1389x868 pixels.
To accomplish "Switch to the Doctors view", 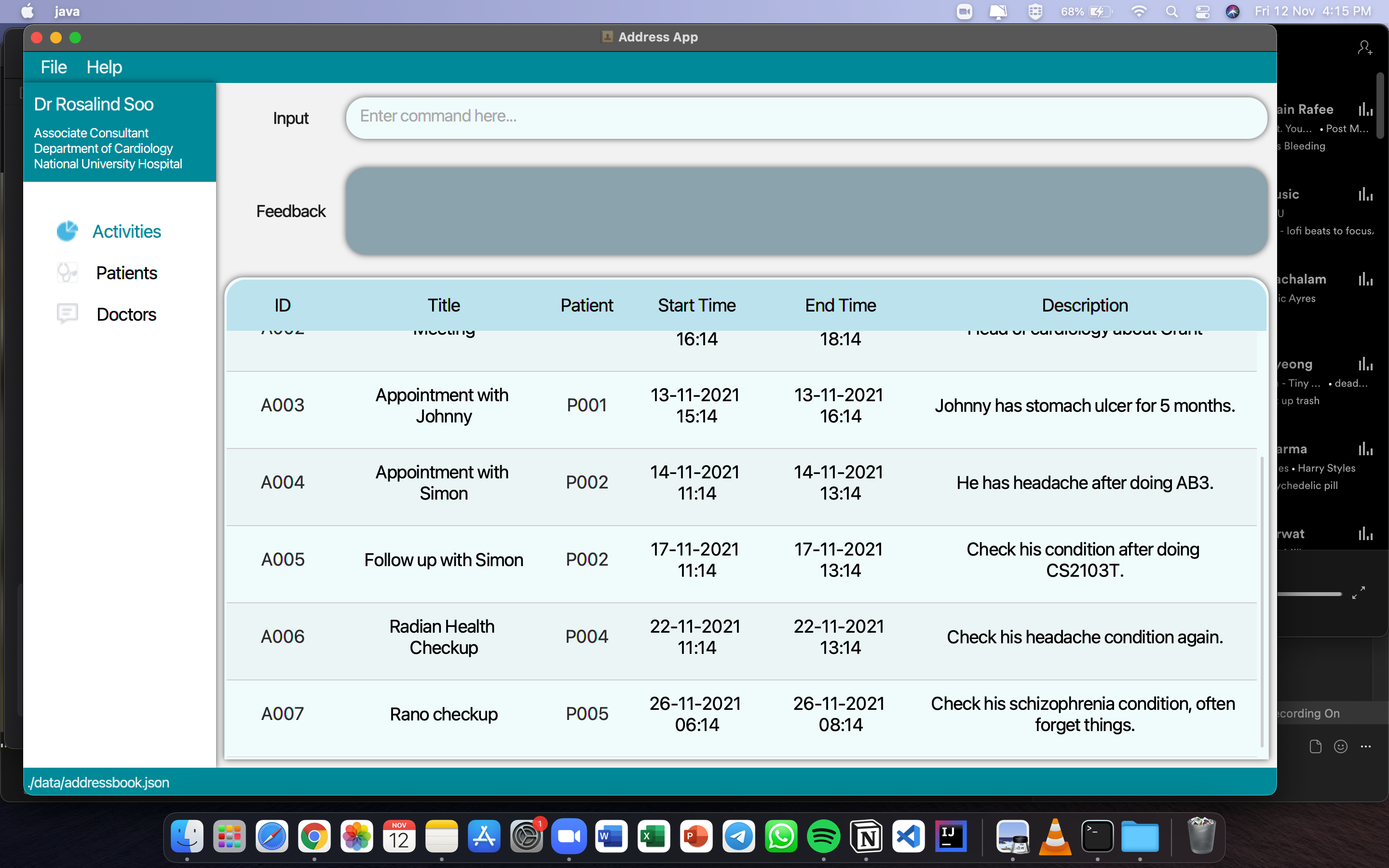I will tap(126, 314).
